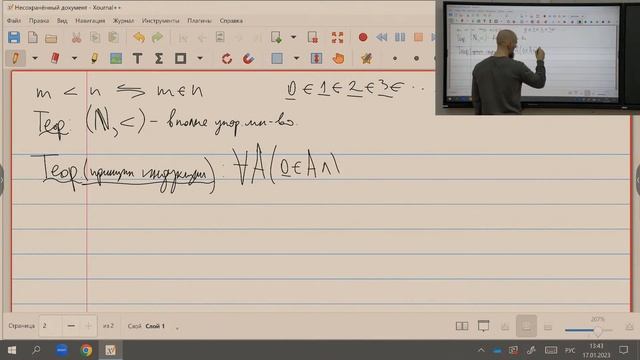Open the Файл menu

(x=14, y=20)
